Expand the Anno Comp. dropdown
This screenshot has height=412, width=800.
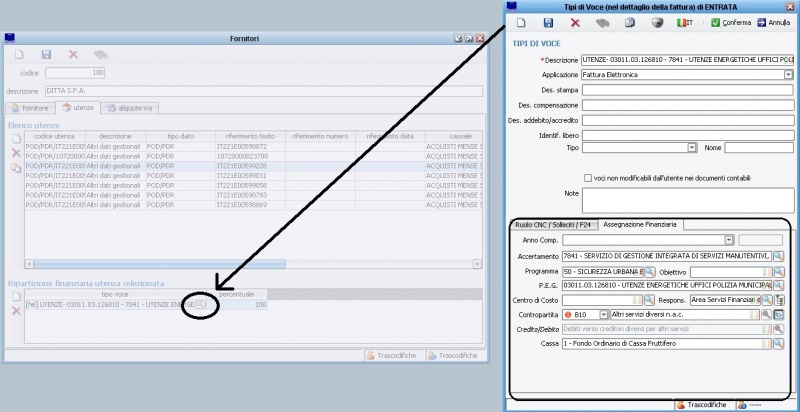[x=729, y=240]
